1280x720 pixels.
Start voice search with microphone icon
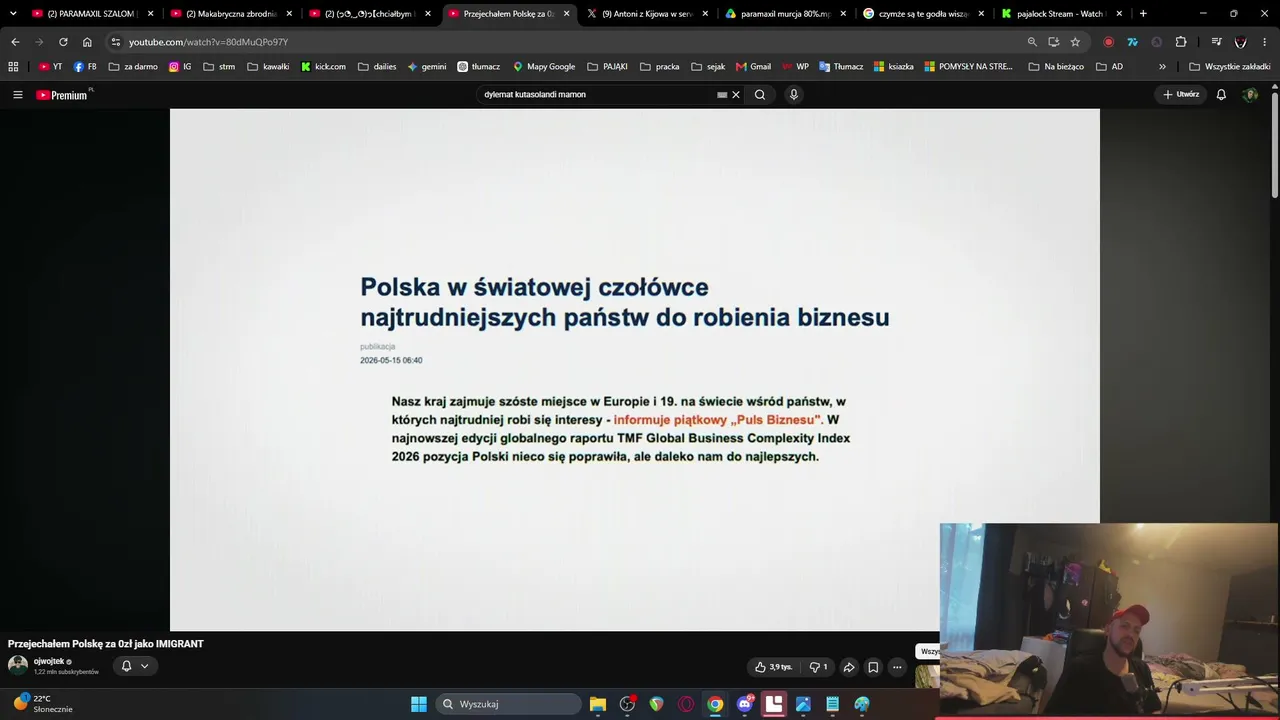pos(794,95)
